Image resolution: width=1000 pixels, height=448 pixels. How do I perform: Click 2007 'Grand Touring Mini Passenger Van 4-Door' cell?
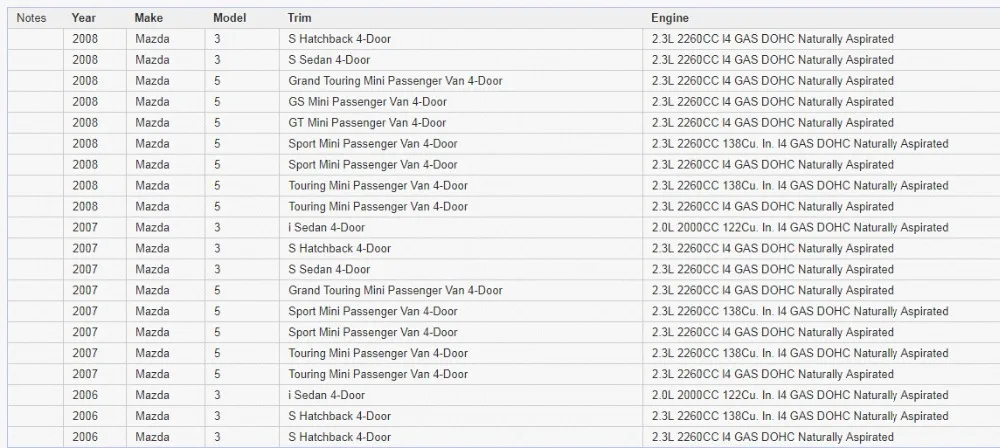(x=461, y=290)
